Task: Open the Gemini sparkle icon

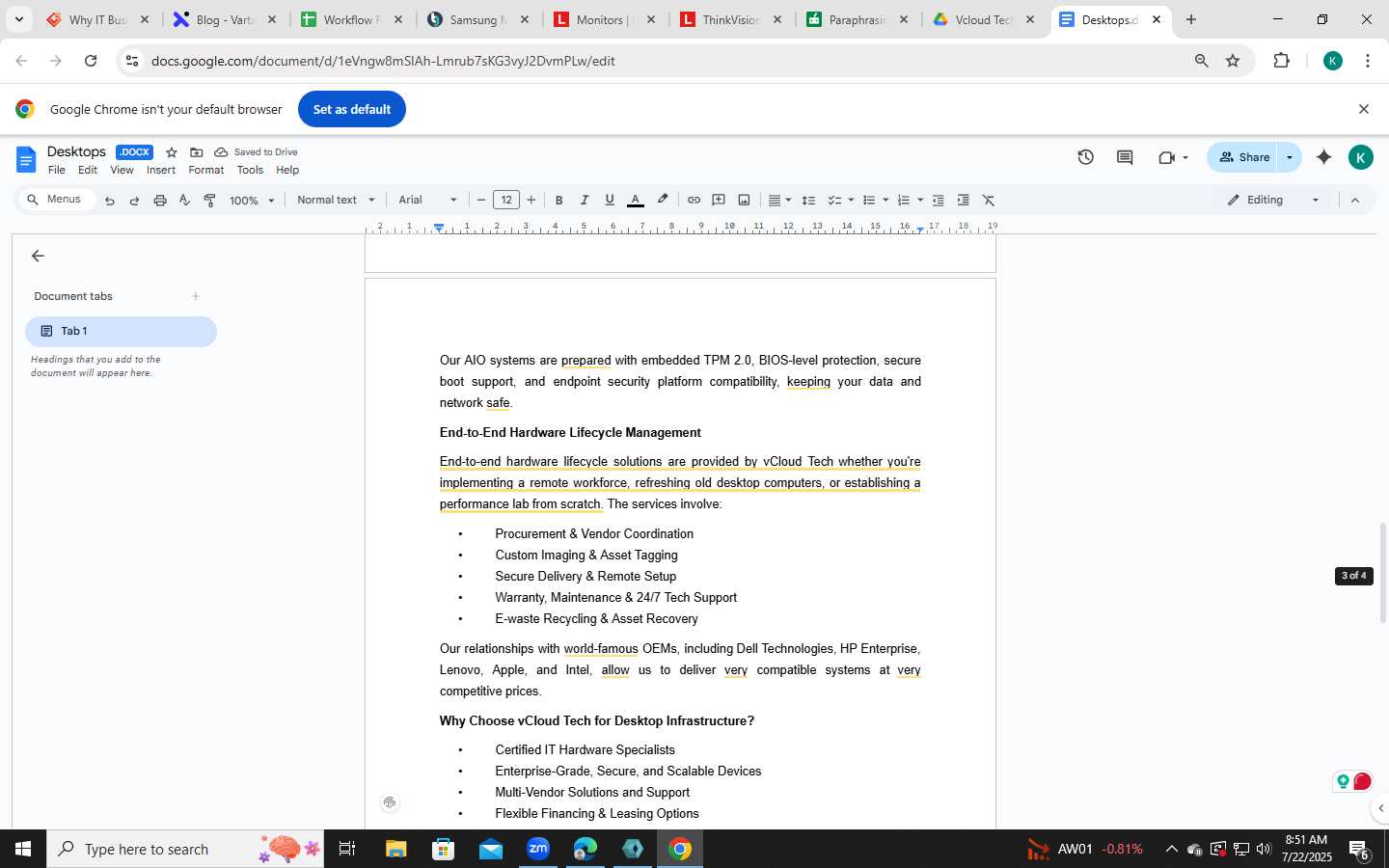Action: pos(1323,157)
